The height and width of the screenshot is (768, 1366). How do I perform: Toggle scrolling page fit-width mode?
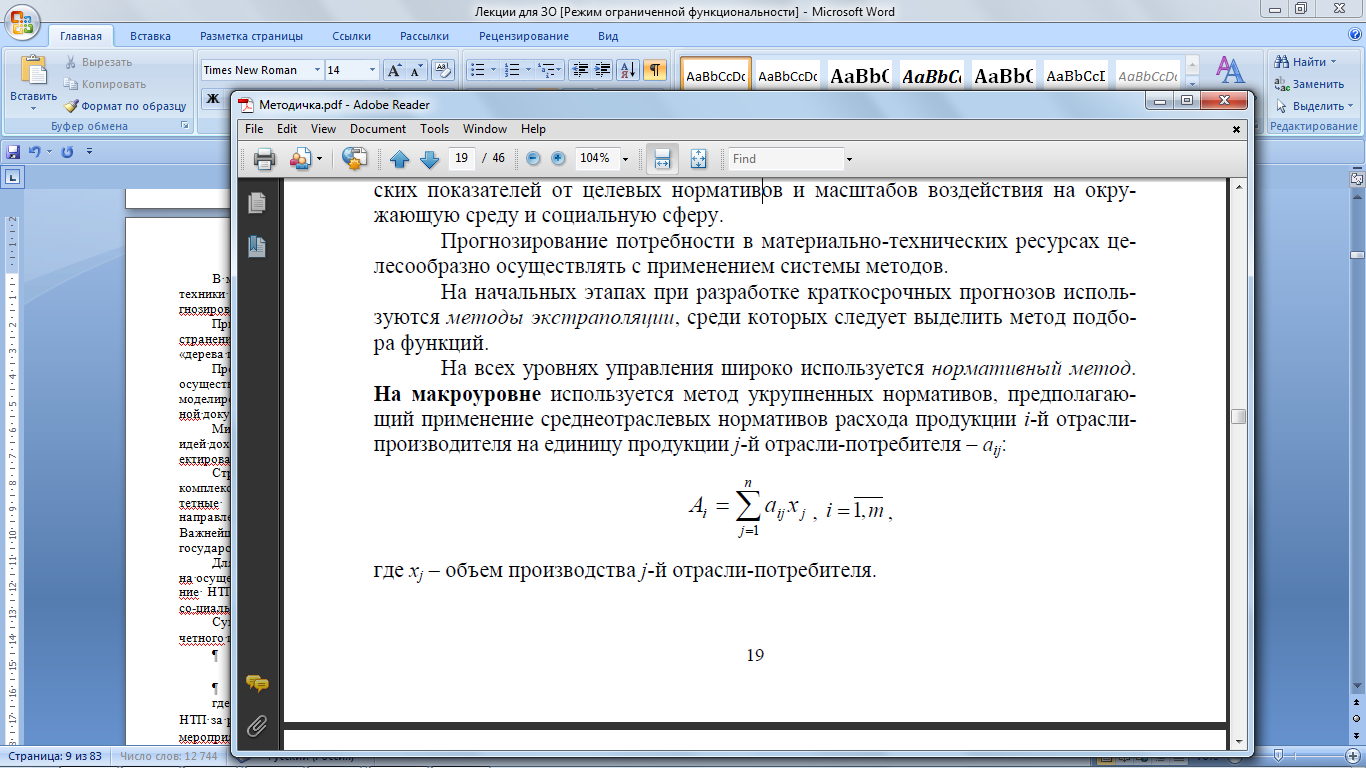point(662,159)
